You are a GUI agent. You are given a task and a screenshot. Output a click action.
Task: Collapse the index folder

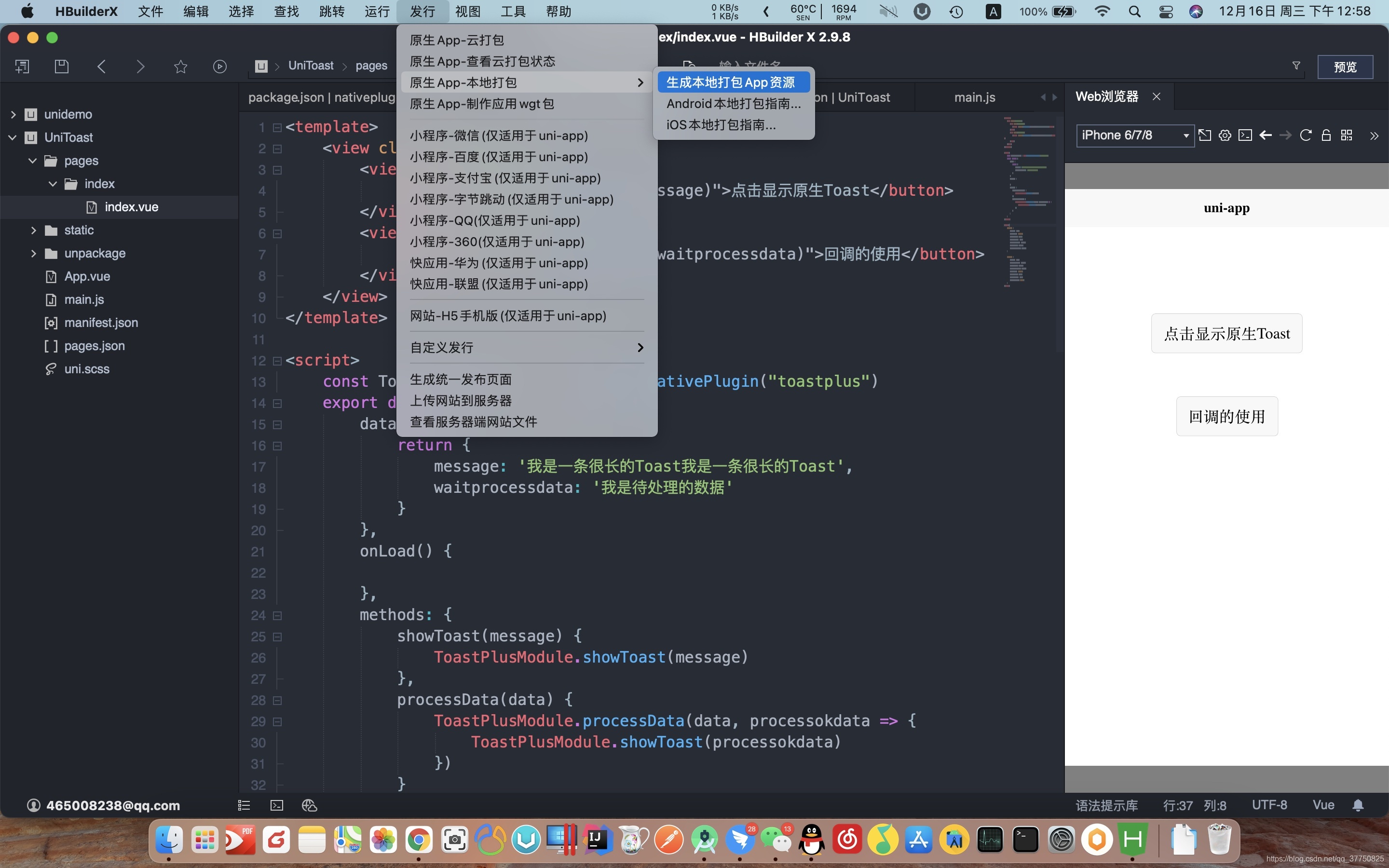[x=53, y=184]
